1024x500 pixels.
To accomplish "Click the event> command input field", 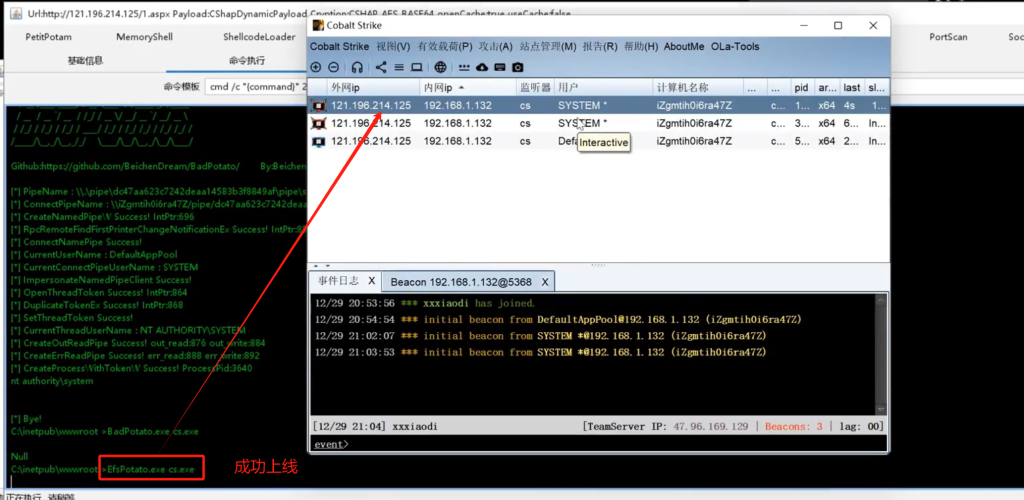I will 599,445.
